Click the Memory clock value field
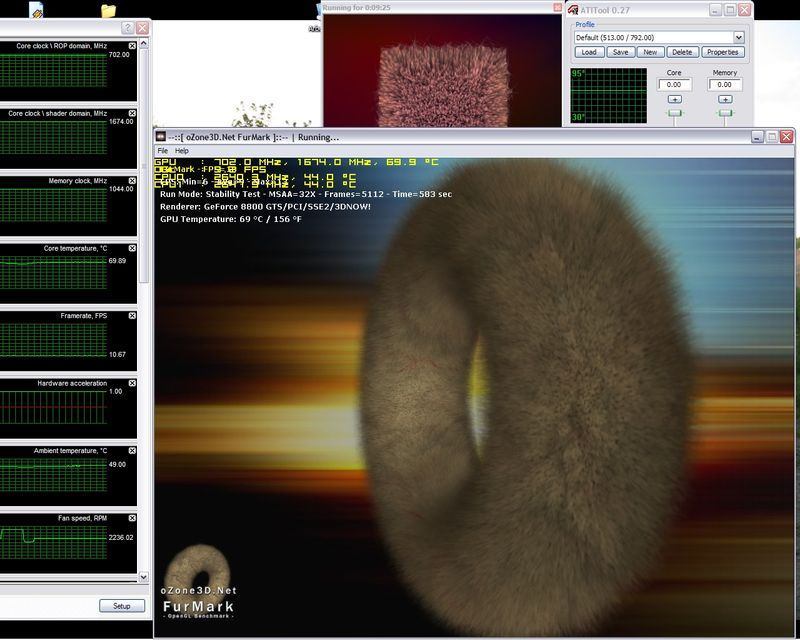The image size is (800, 640). (724, 85)
